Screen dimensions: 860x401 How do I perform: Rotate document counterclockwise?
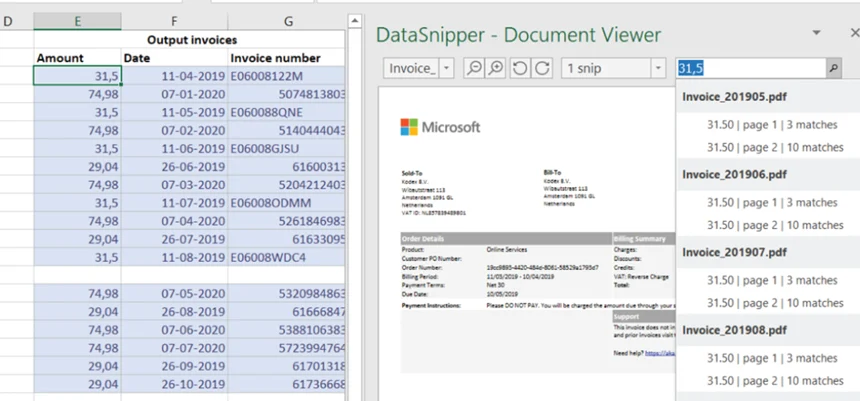[x=519, y=68]
